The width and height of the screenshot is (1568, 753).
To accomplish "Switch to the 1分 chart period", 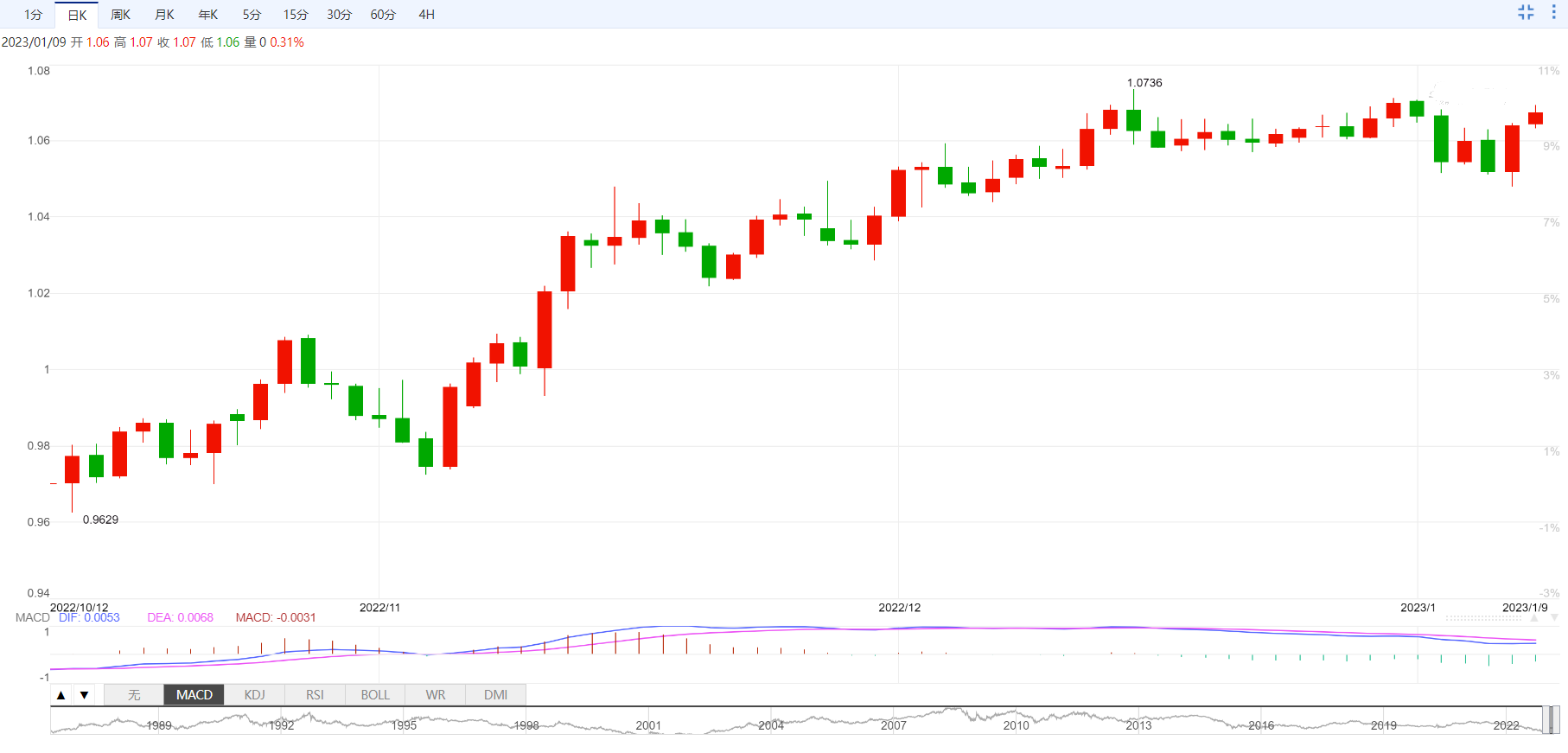I will 33,15.
